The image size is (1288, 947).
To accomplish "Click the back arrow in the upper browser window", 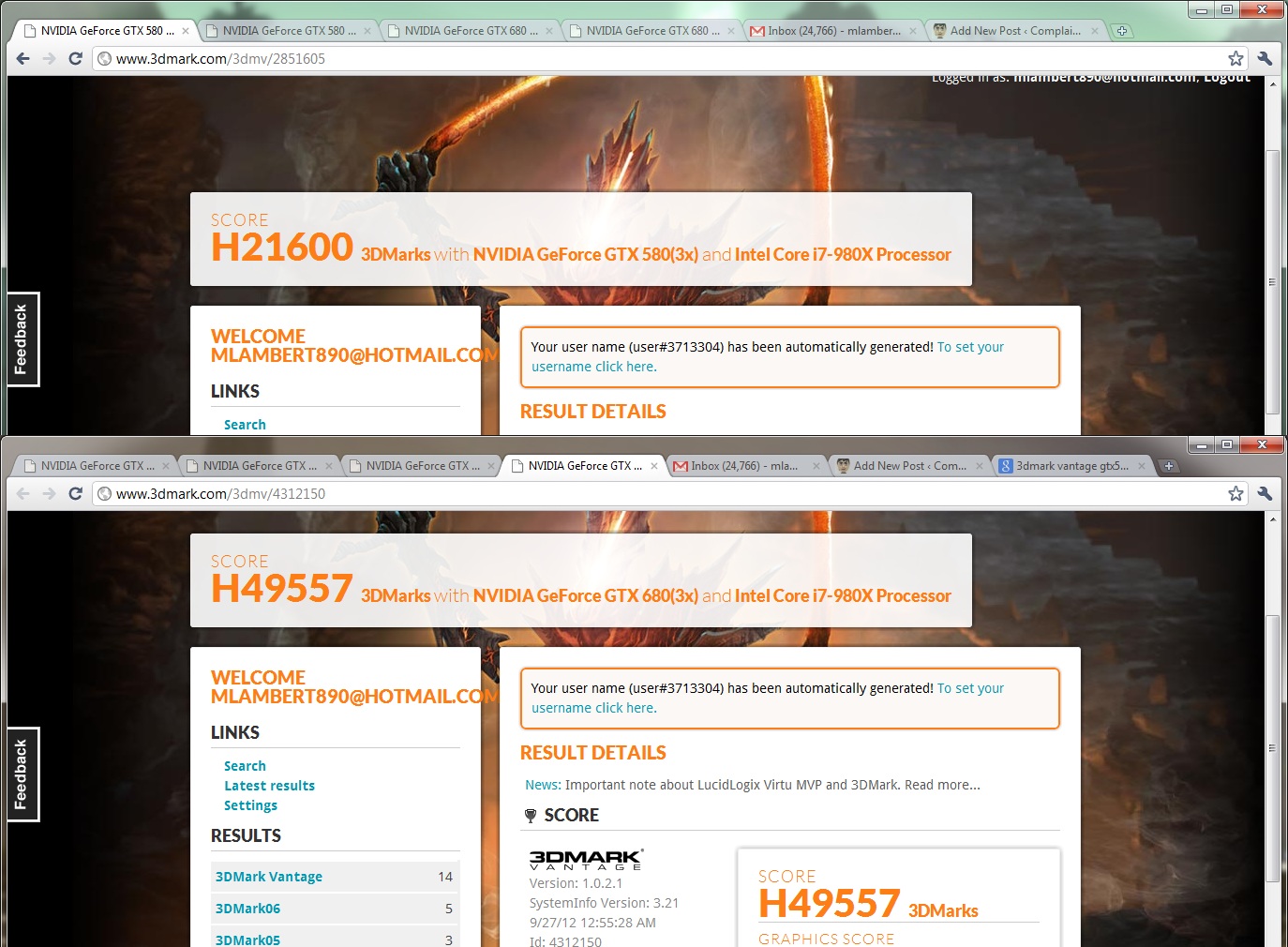I will (x=23, y=58).
